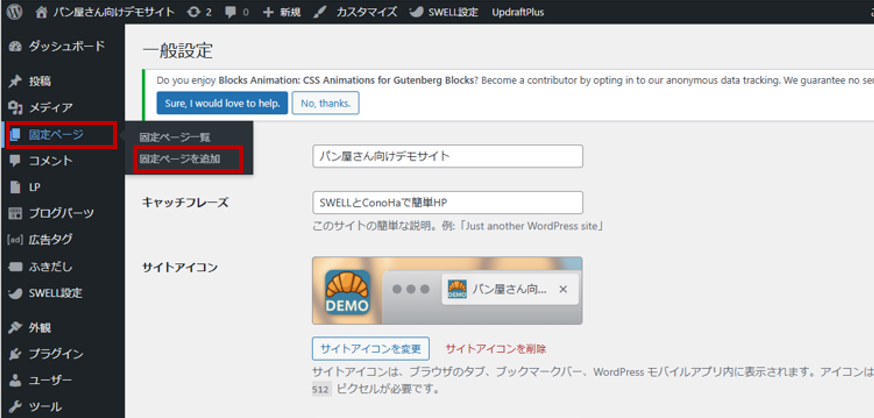Image resolution: width=874 pixels, height=418 pixels.
Task: Click the サイトアイコンを削除 link
Action: [x=495, y=348]
